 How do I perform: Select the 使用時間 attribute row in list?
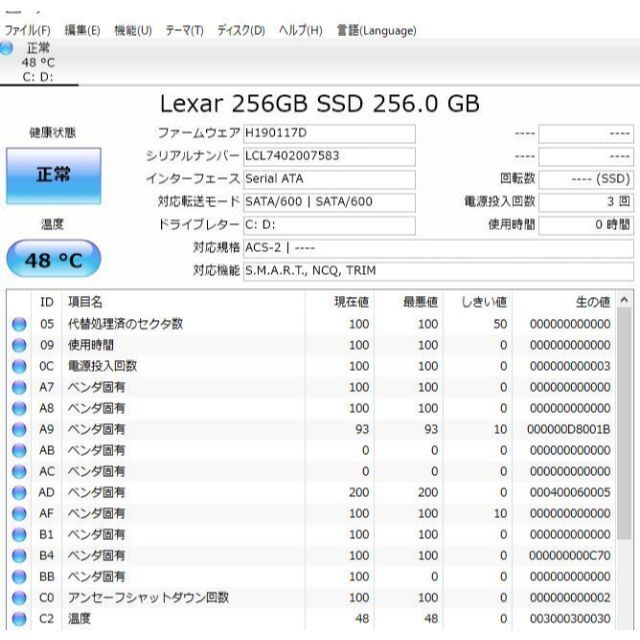click(312, 345)
